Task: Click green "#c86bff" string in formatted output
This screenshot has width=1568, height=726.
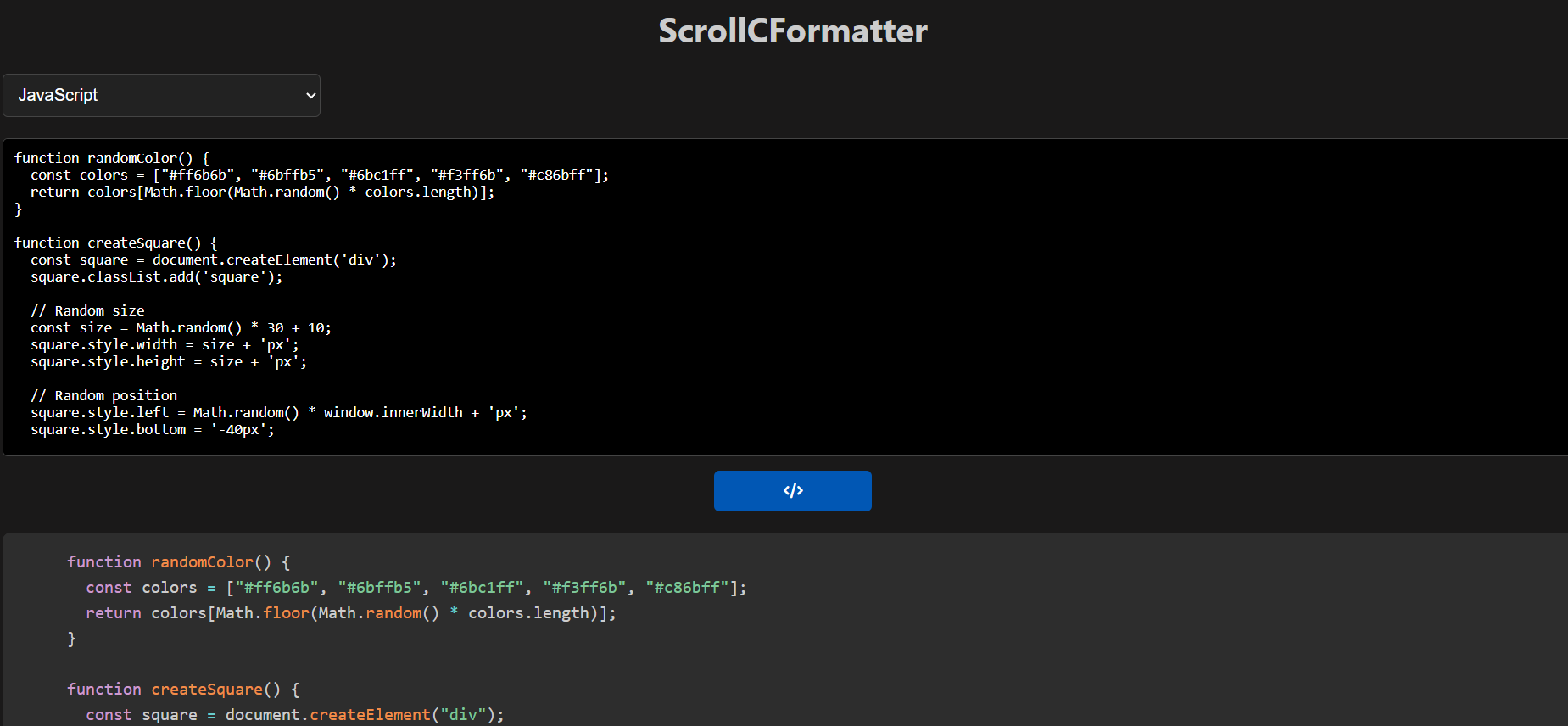Action: (687, 588)
